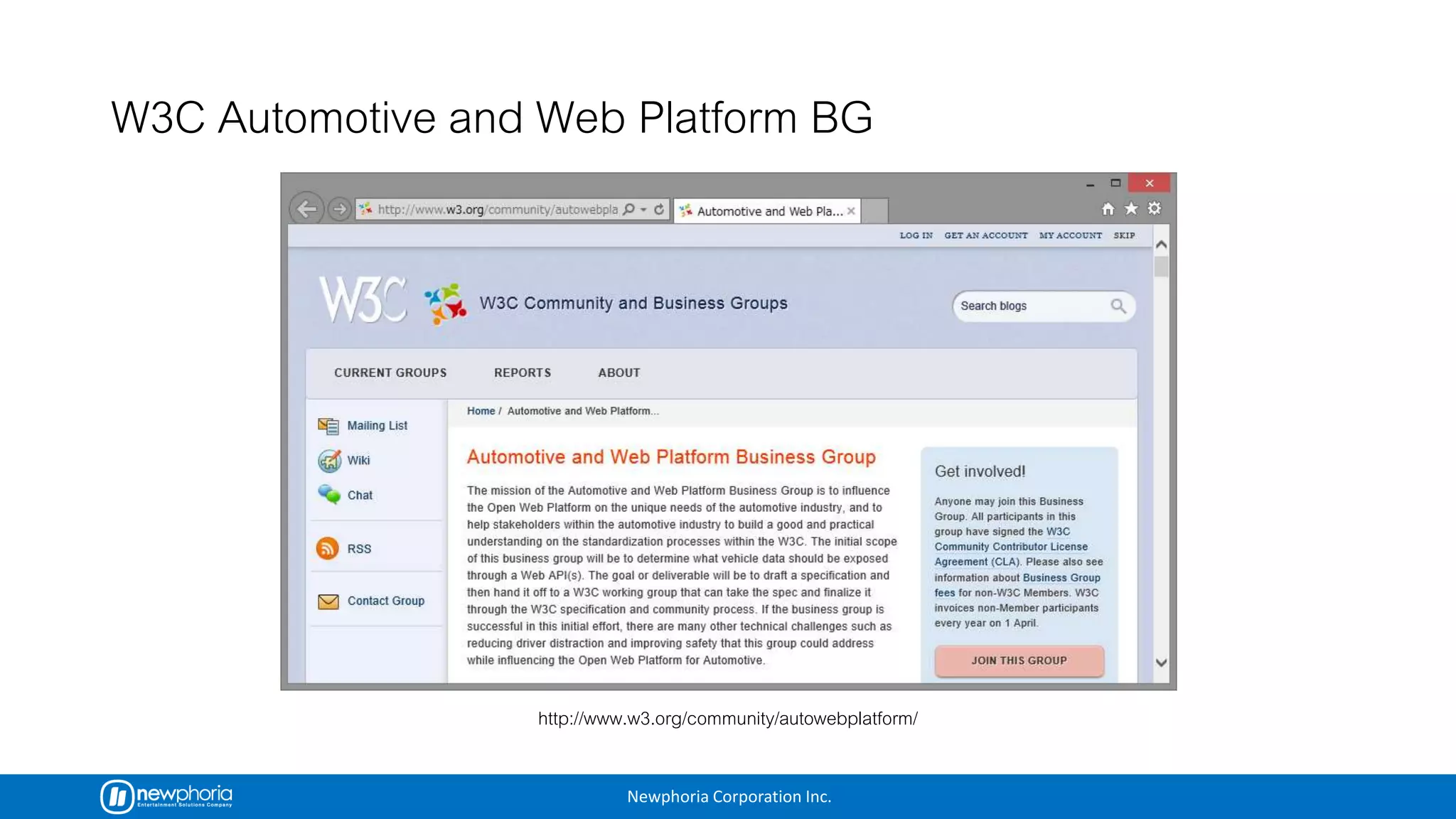Screen dimensions: 1456x819
Task: Open favorites via the star icon
Action: tap(1131, 209)
